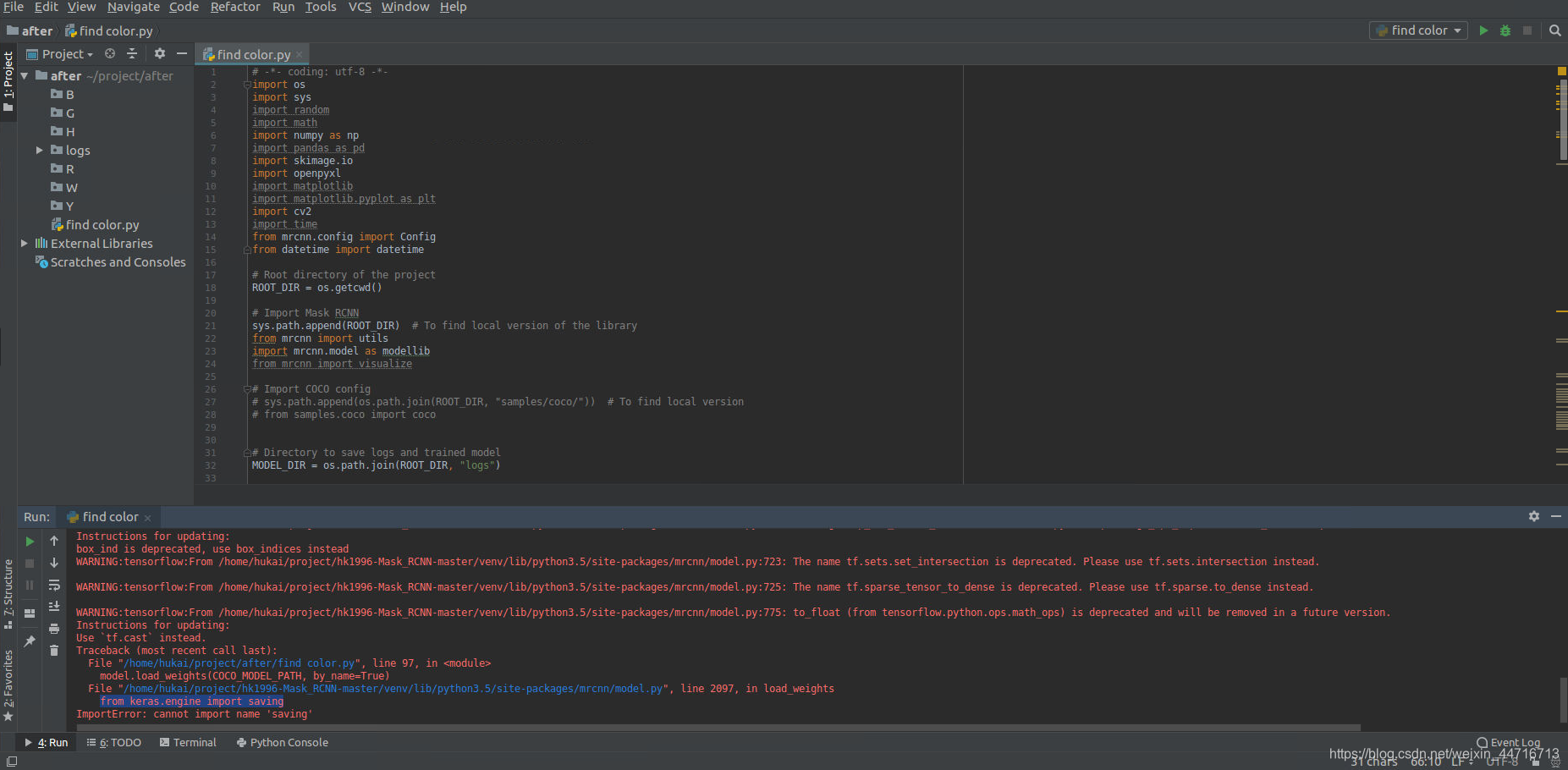Collapse all in Project panel toolbar
This screenshot has height=770, width=1568.
coord(132,53)
